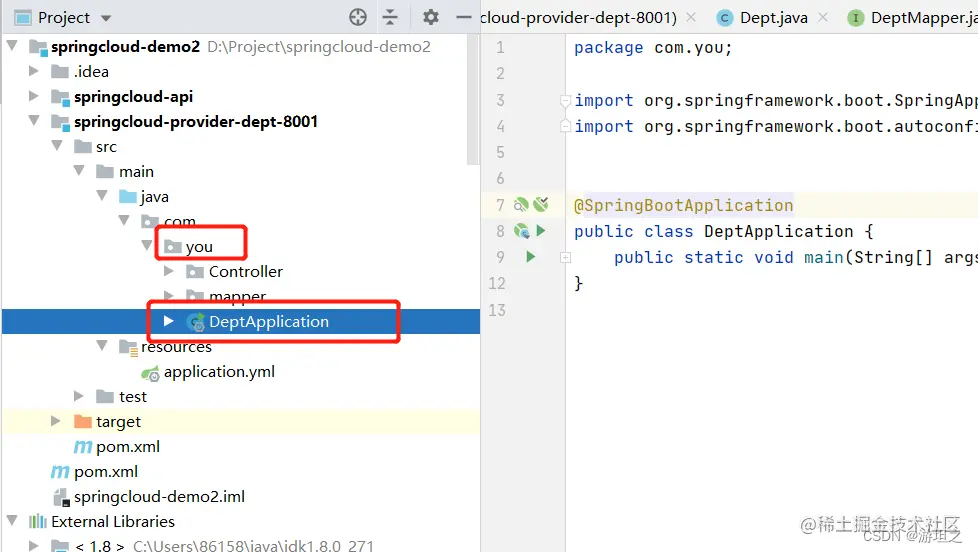Open the Project view dropdown arrow
Viewport: 978px width, 552px height.
106,18
